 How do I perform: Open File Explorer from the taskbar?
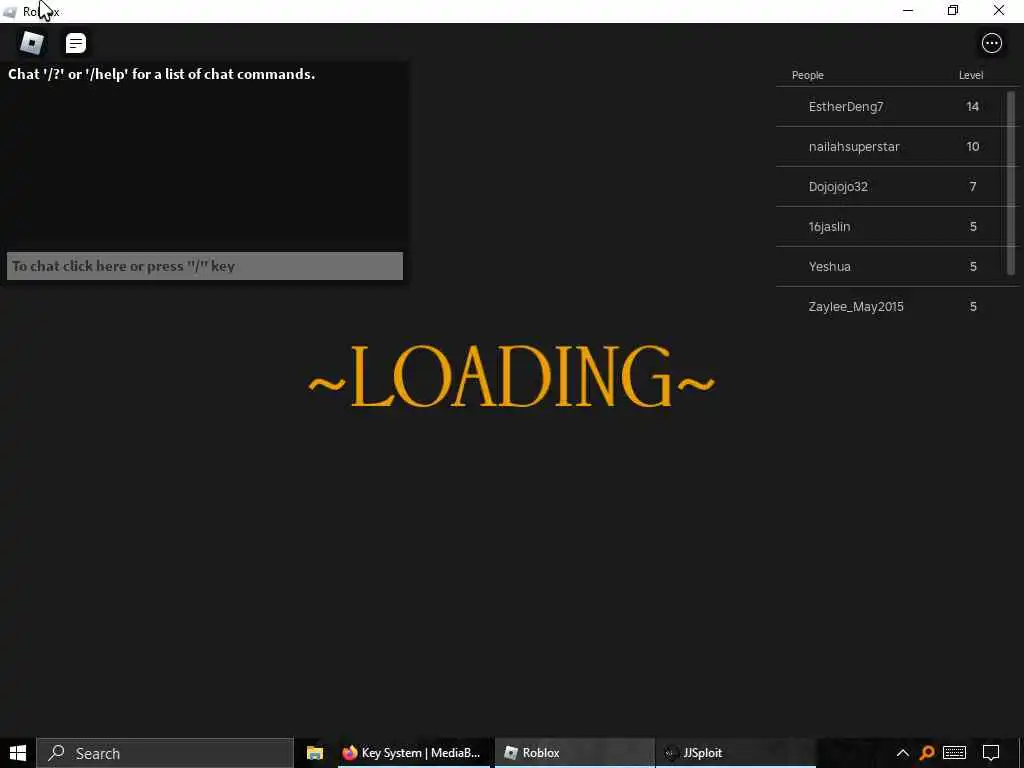pyautogui.click(x=315, y=753)
